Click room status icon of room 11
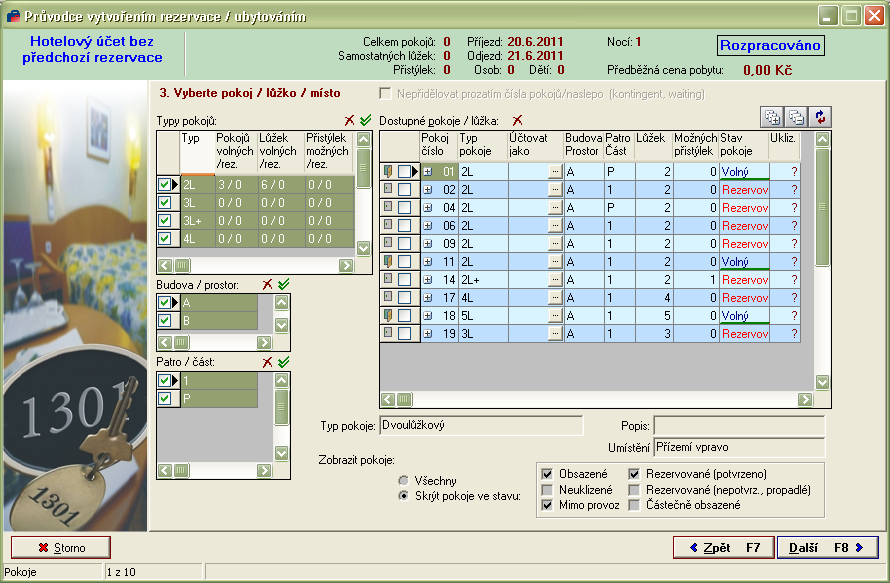The width and height of the screenshot is (890, 583). point(388,261)
